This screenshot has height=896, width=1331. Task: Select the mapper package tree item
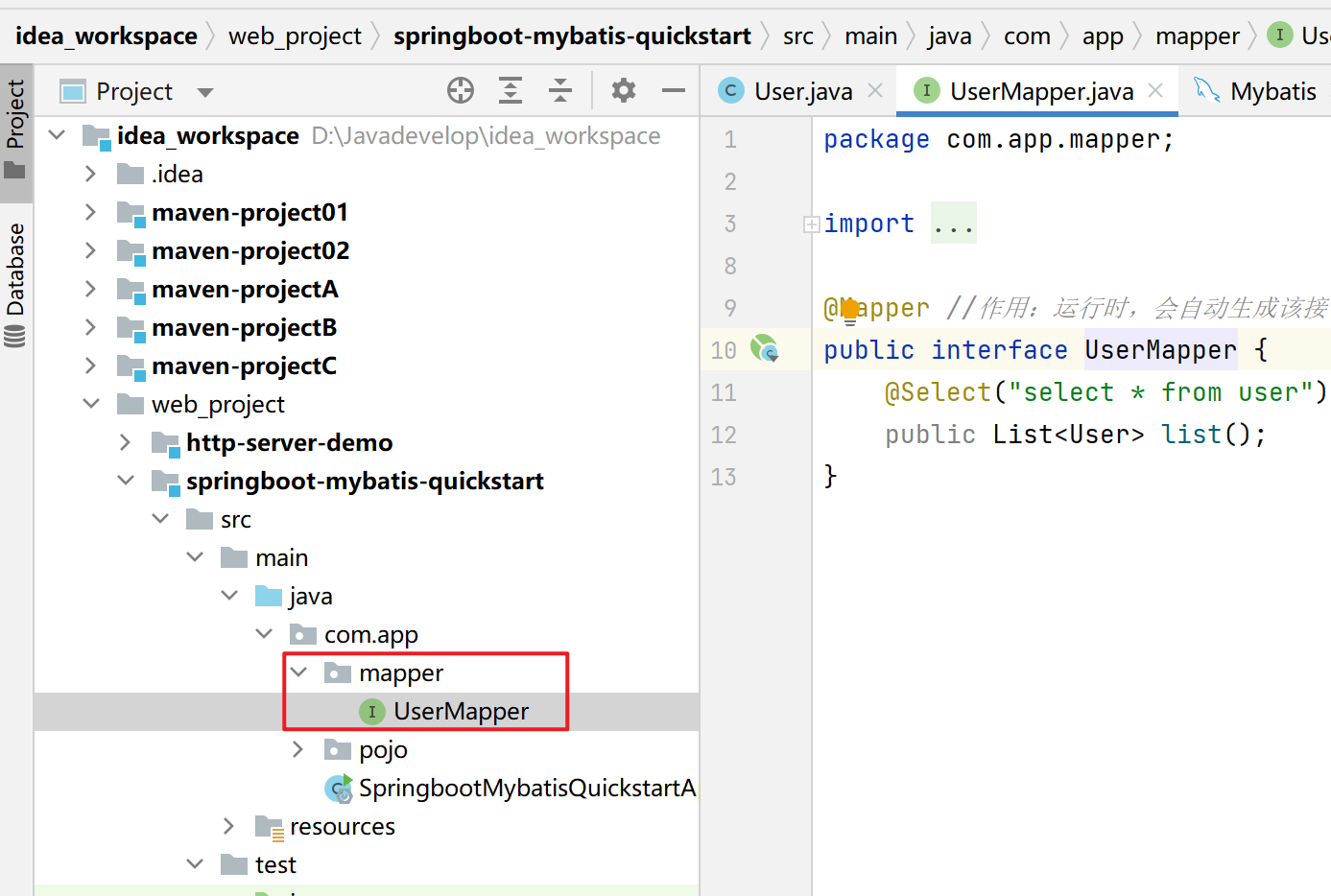tap(400, 673)
